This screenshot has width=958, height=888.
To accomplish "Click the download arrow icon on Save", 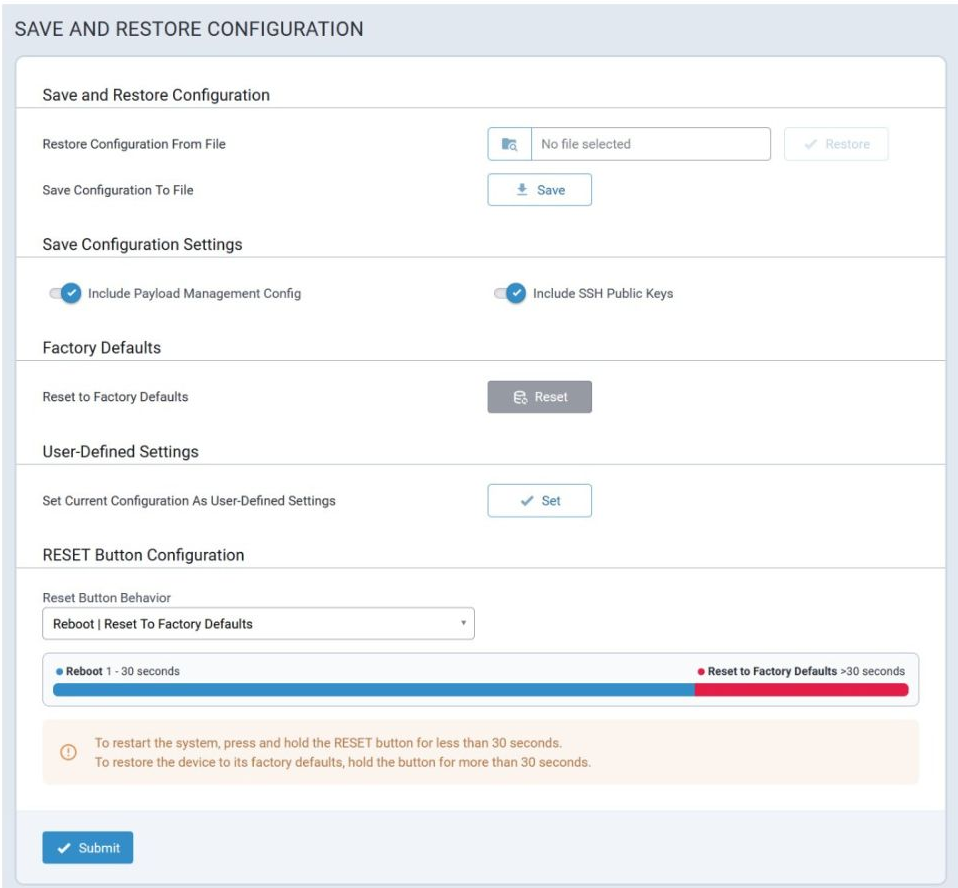I will (522, 190).
